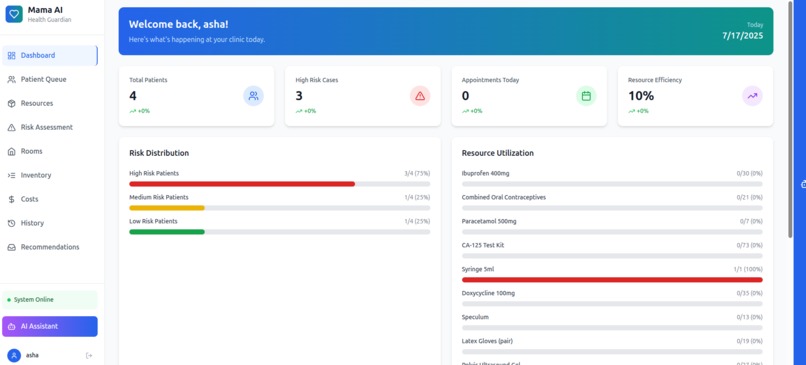Click the History clock icon
Screen dimensions: 806x365
(x=11, y=223)
